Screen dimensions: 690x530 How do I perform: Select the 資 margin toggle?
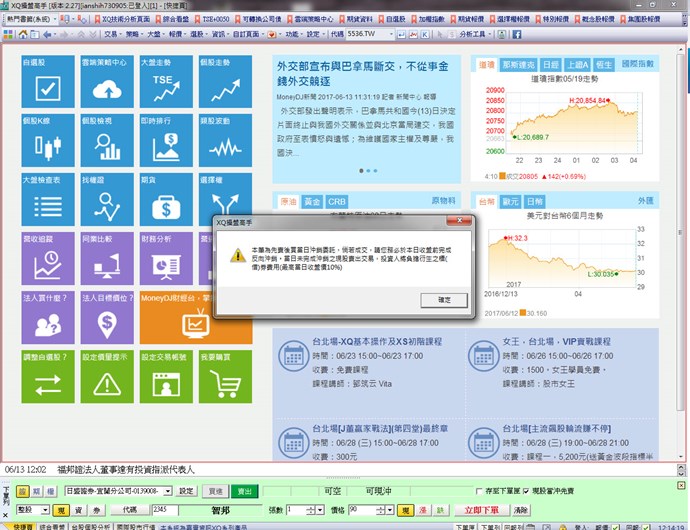pyautogui.click(x=78, y=510)
